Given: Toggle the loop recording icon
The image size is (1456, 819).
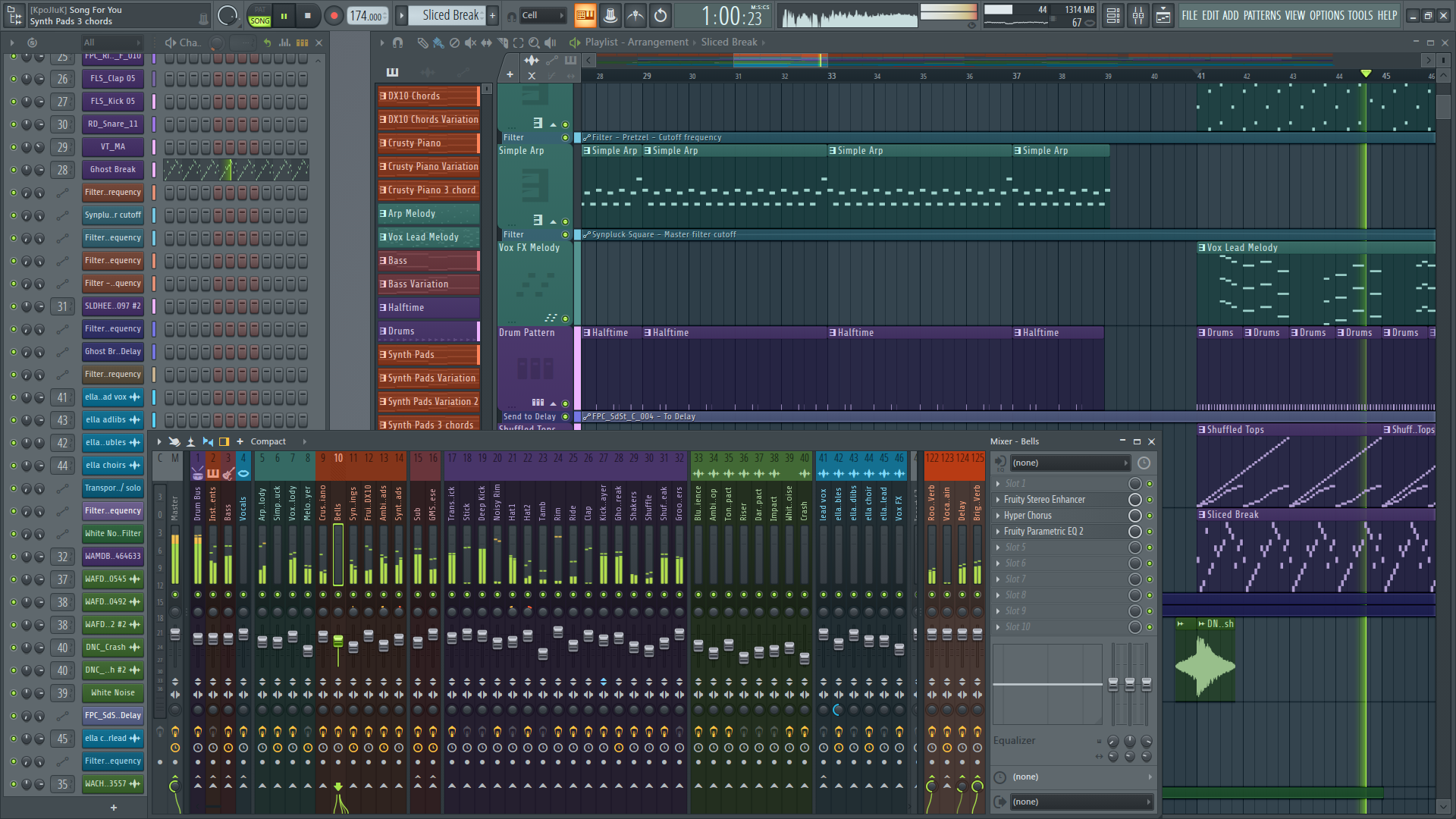Looking at the screenshot, I should 661,15.
